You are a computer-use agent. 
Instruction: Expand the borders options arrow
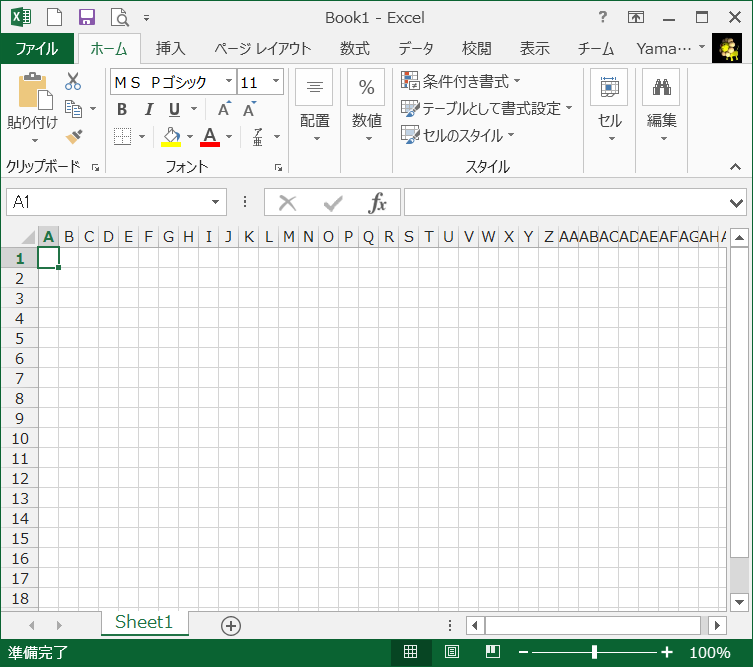142,137
